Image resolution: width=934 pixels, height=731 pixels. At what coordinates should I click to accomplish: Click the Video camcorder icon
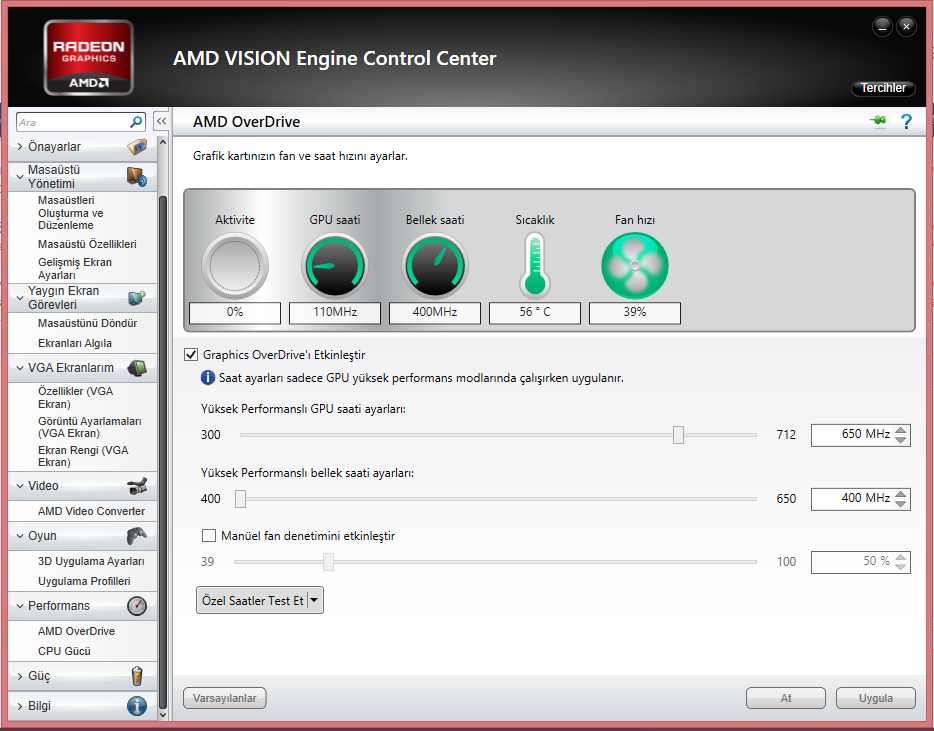tap(137, 486)
